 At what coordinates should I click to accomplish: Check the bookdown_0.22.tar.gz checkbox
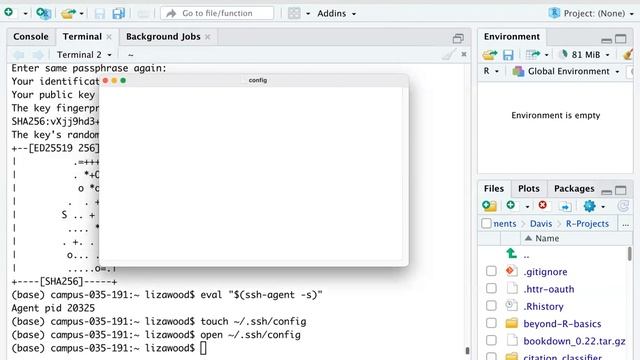point(491,340)
